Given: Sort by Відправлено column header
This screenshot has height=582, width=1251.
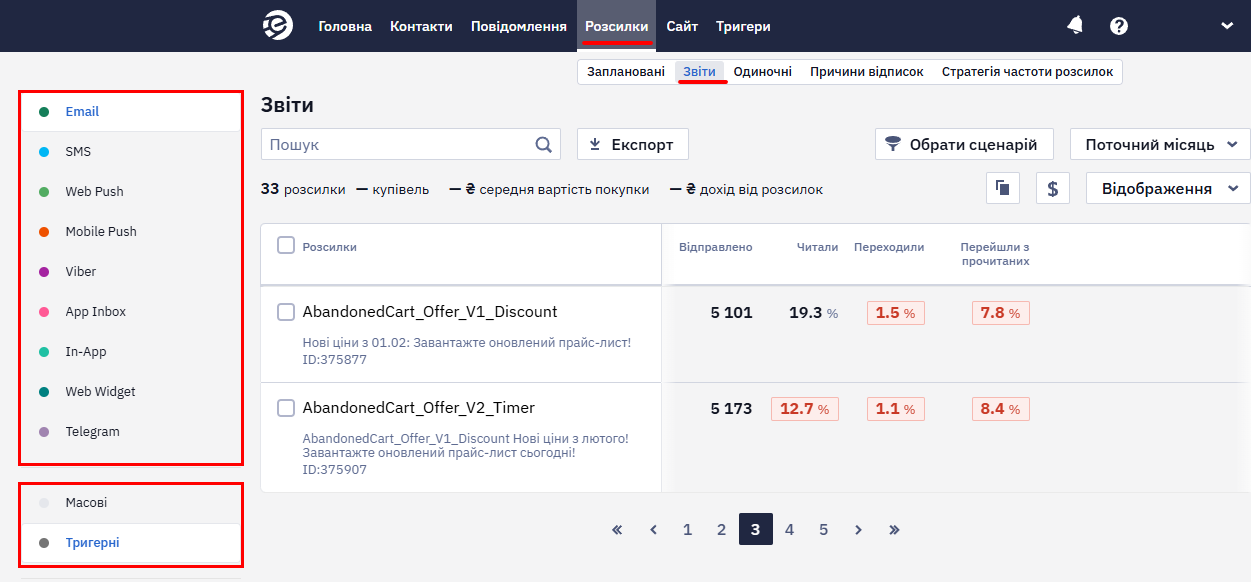Looking at the screenshot, I should pos(715,247).
